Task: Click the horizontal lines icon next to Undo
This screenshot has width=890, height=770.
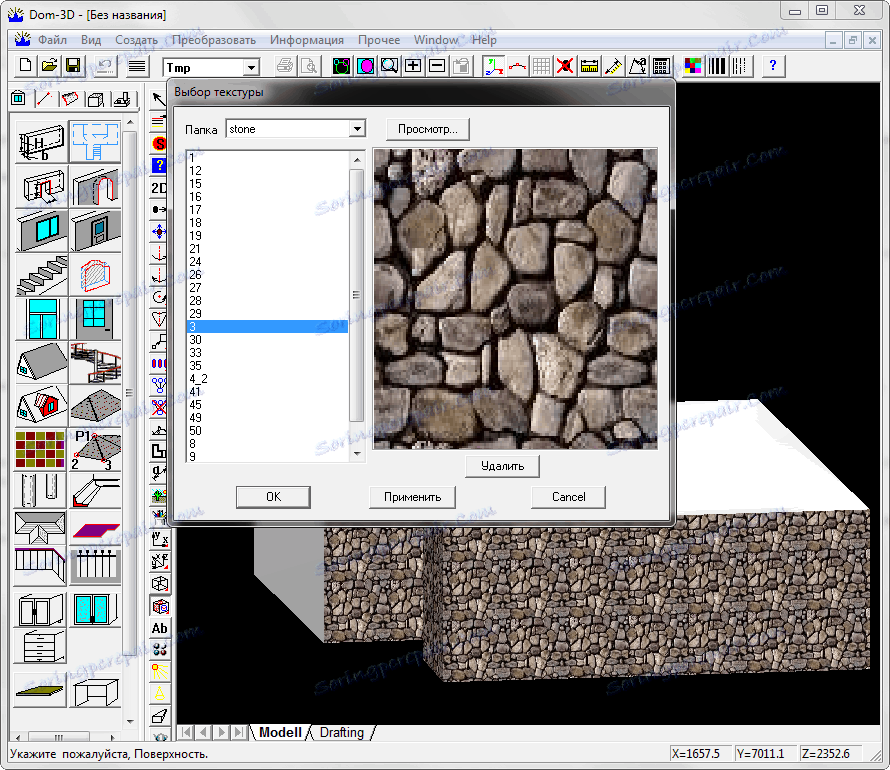Action: coord(137,66)
